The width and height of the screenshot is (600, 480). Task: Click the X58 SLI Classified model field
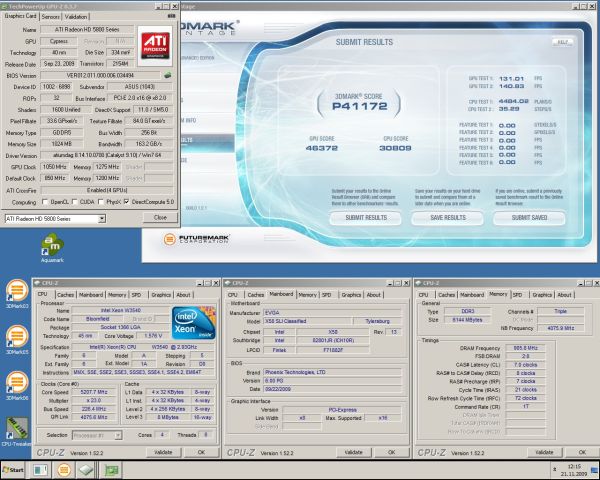(x=307, y=321)
